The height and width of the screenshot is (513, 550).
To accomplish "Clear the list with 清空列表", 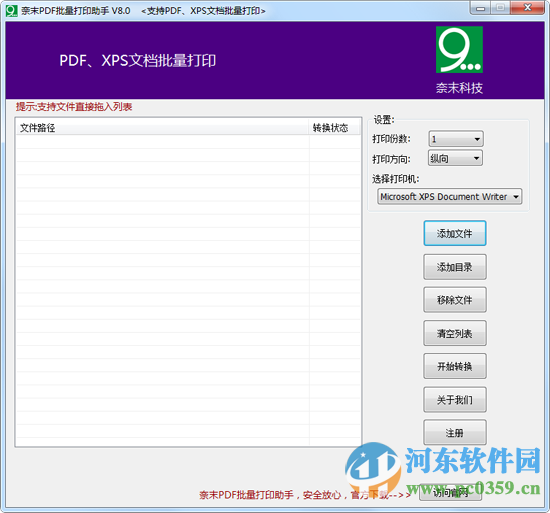I will tap(455, 333).
